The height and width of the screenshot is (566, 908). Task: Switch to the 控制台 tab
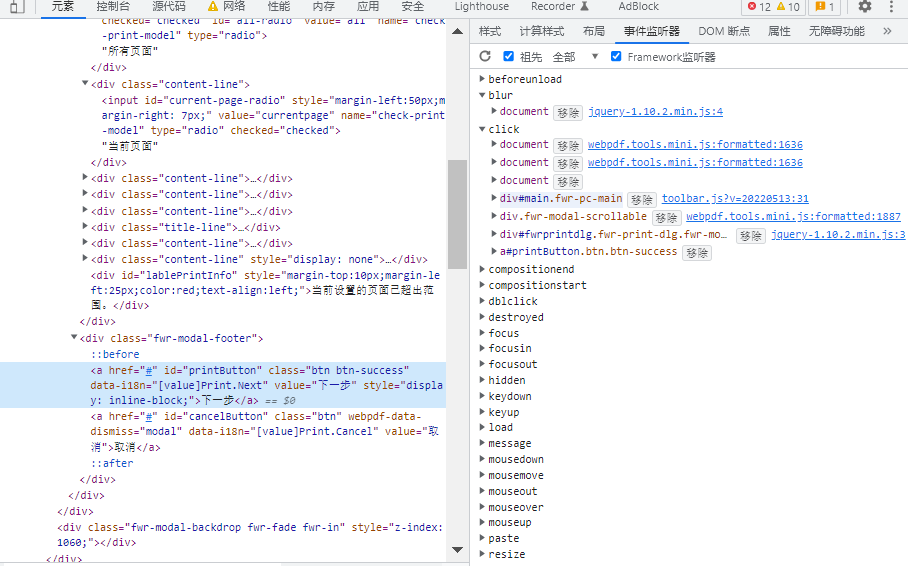113,6
